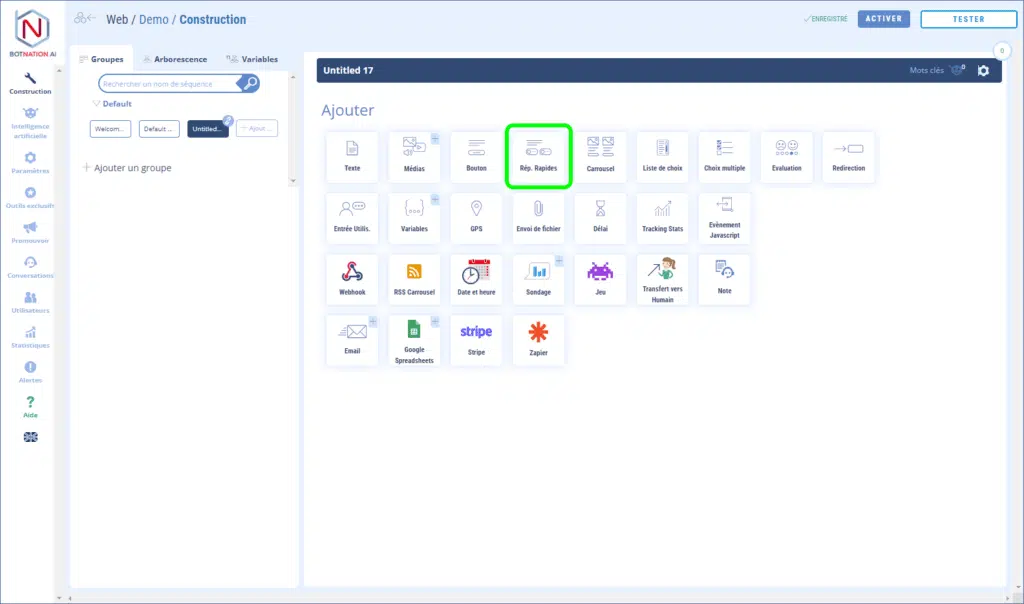Add a Carrousel element
The height and width of the screenshot is (604, 1024).
point(600,157)
